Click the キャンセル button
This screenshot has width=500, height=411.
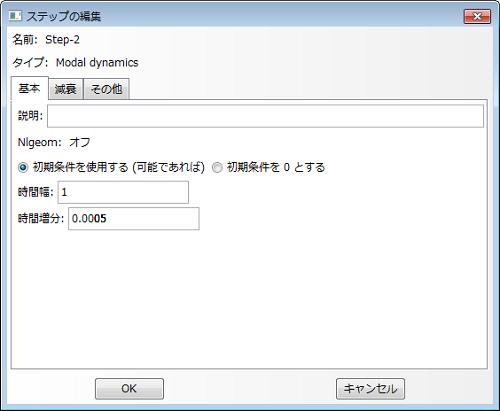(370, 389)
